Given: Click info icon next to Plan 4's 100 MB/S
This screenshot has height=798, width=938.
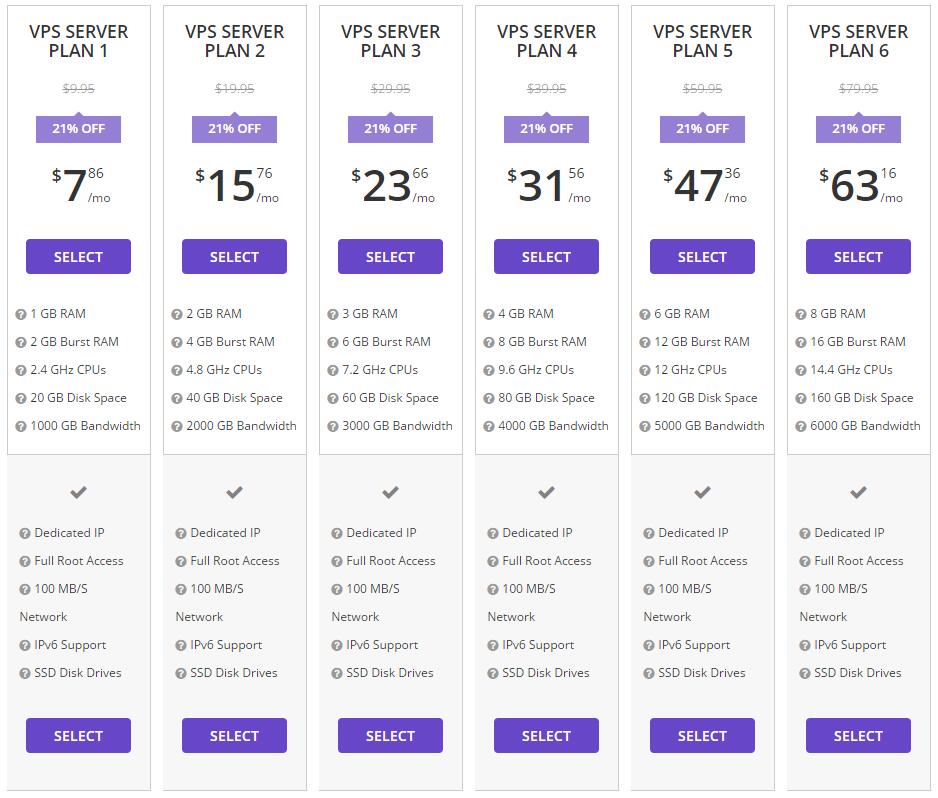Looking at the screenshot, I should point(492,589).
